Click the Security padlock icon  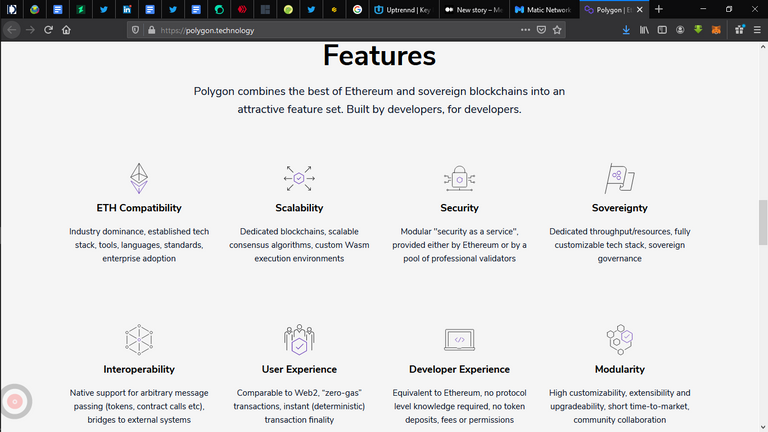tap(459, 178)
